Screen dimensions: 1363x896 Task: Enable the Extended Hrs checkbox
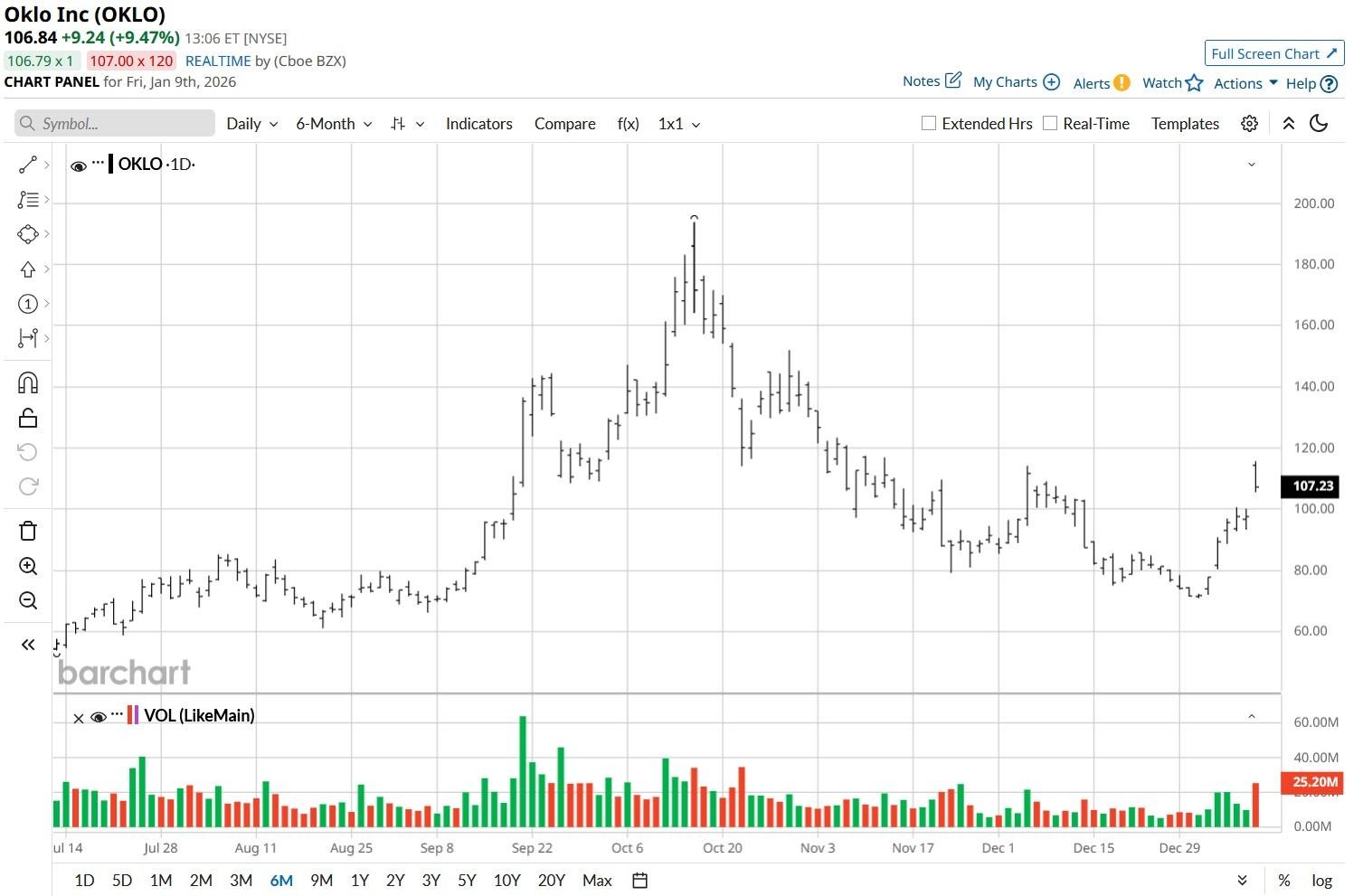pos(928,123)
